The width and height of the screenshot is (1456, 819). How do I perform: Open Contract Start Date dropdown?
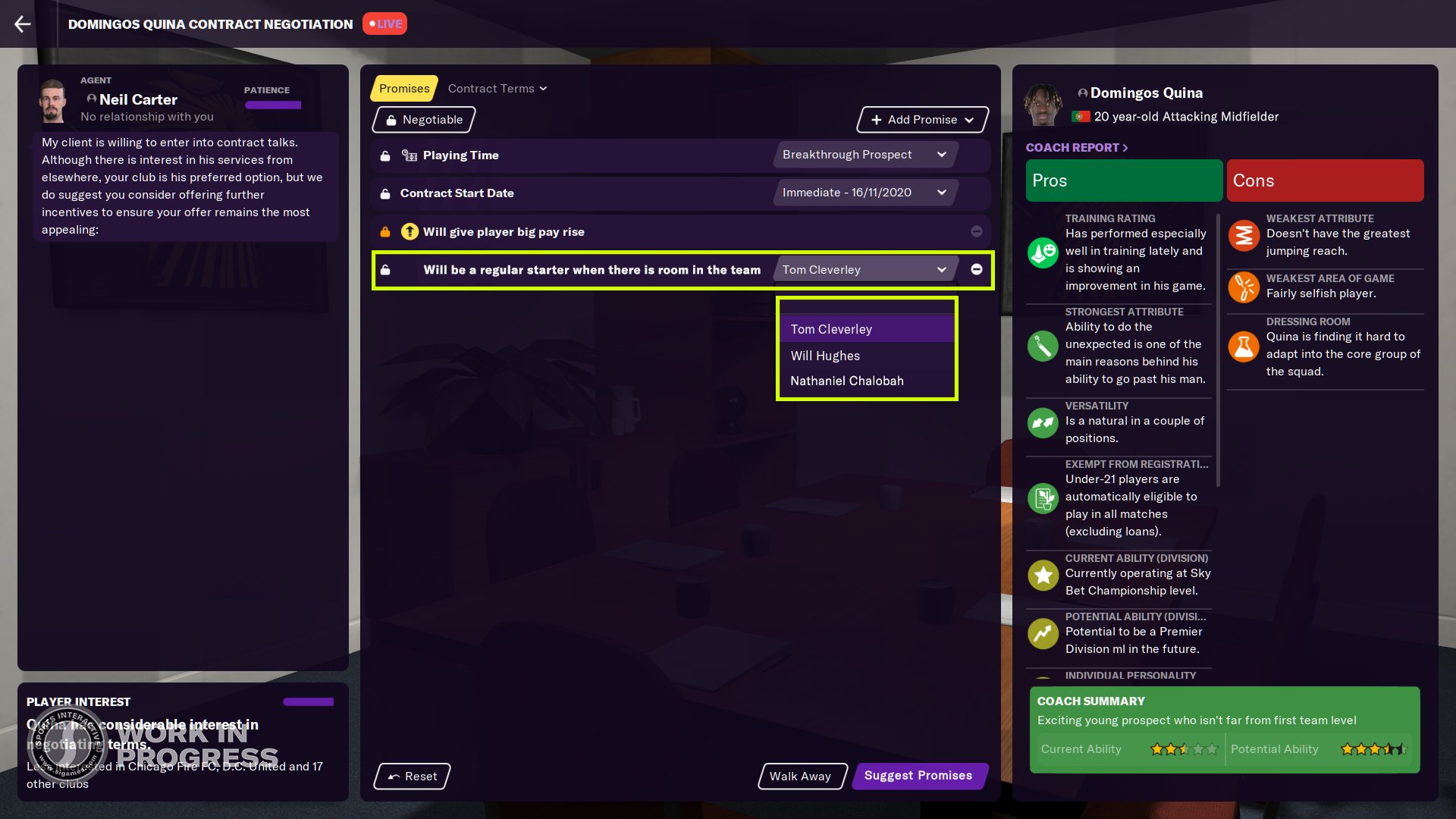(865, 193)
